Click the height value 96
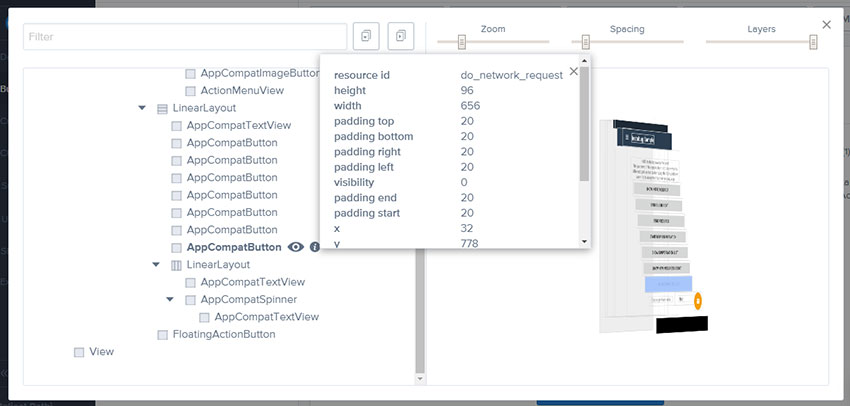850x406 pixels. point(467,91)
